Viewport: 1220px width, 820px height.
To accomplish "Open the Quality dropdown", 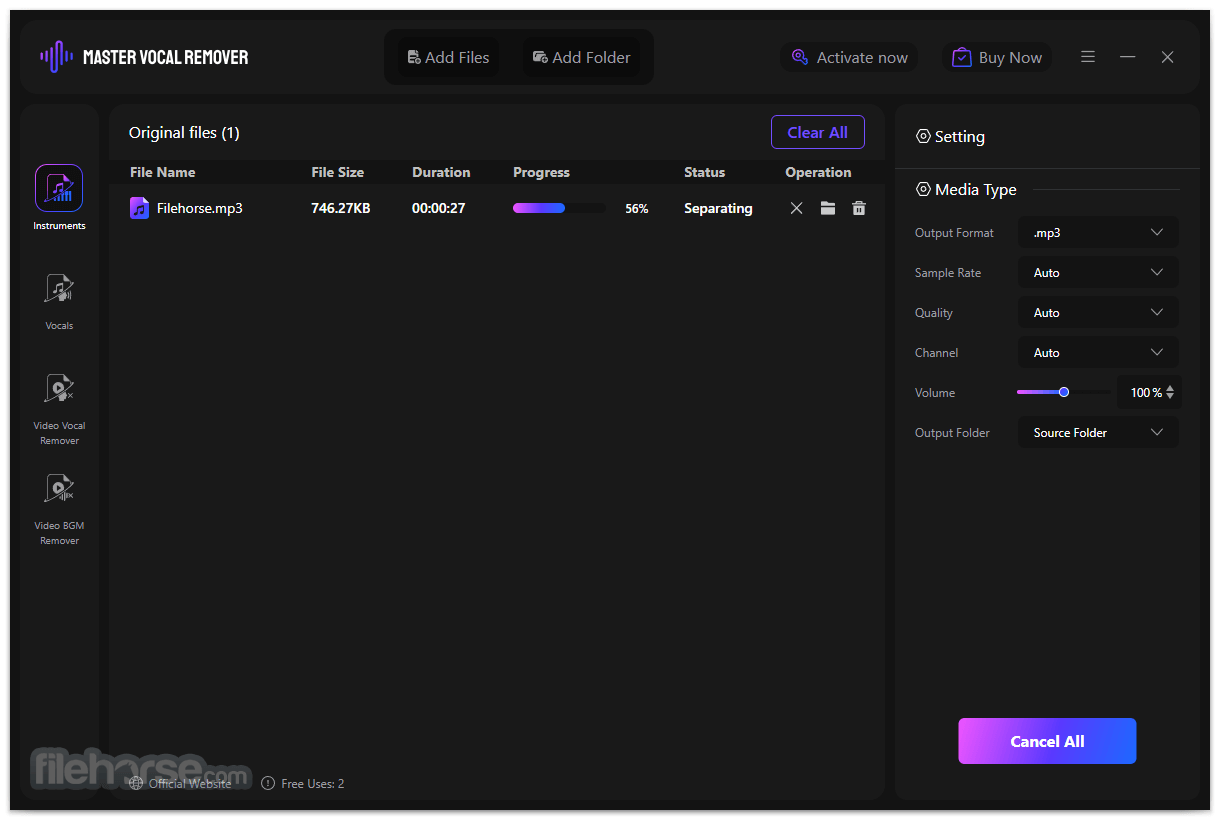I will [1098, 312].
